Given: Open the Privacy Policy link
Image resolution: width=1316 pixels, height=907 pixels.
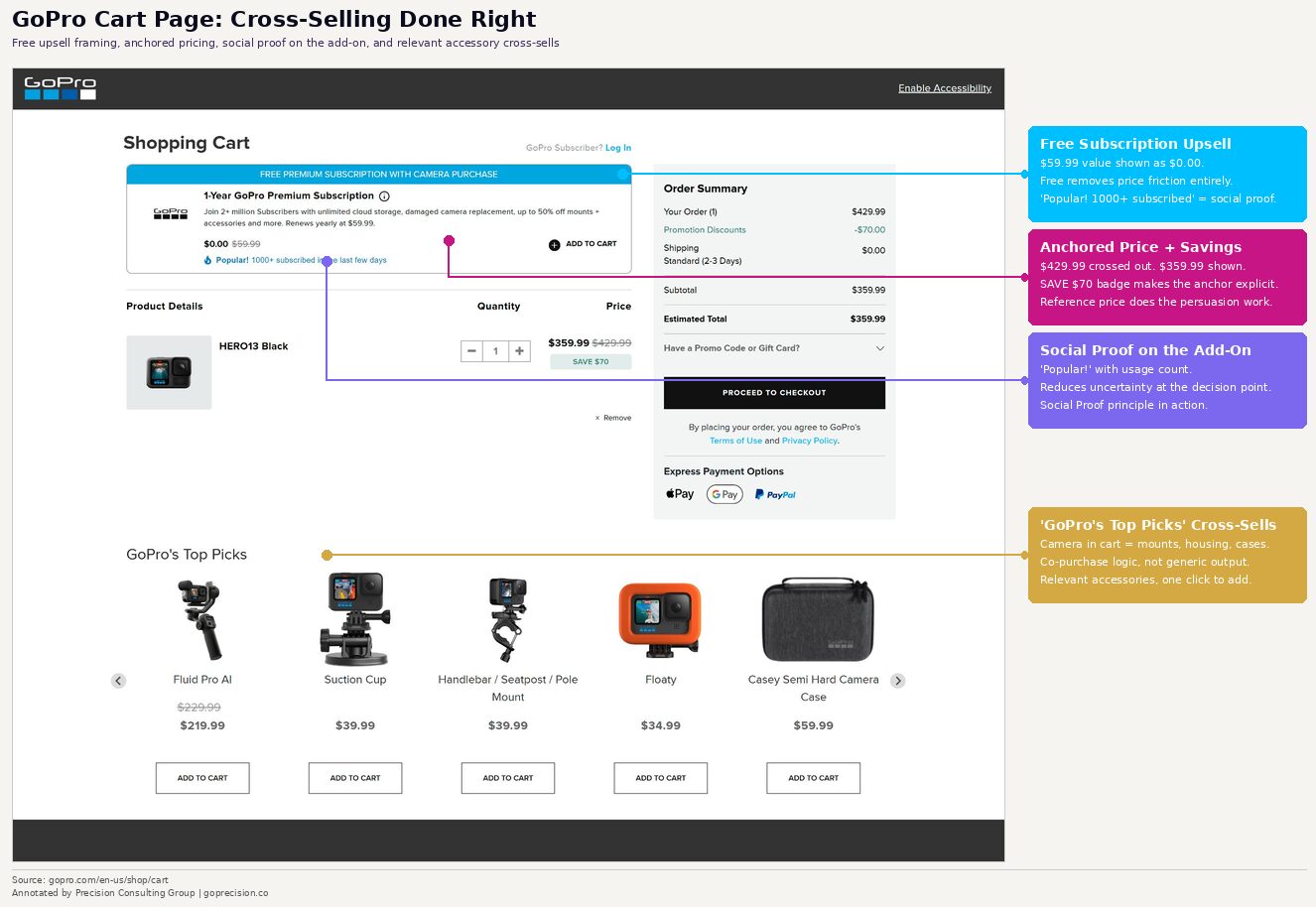Looking at the screenshot, I should (x=808, y=440).
